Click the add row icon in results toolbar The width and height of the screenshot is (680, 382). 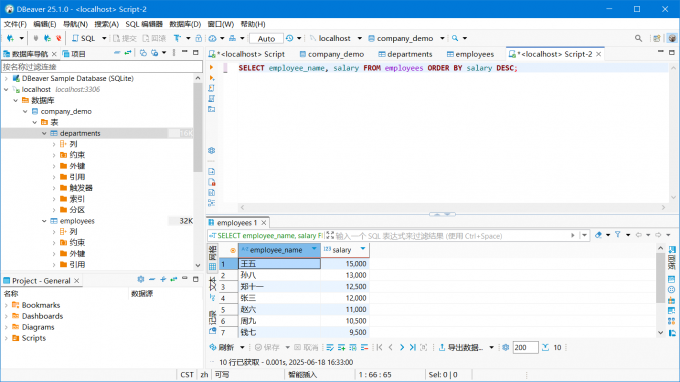click(341, 347)
